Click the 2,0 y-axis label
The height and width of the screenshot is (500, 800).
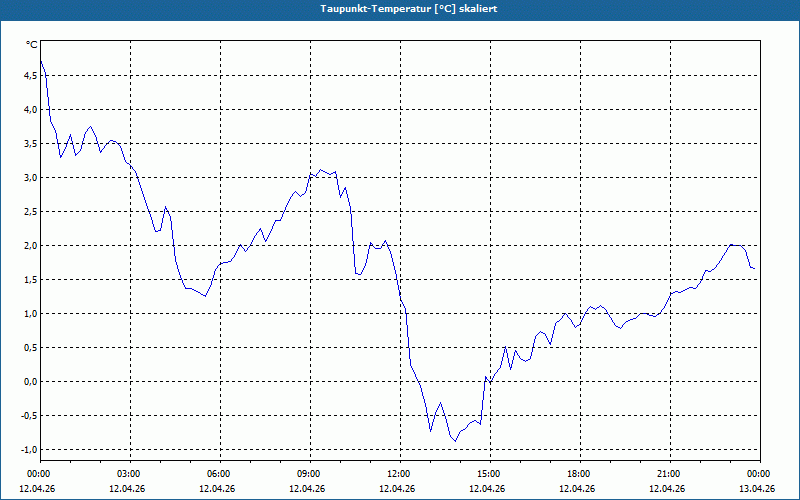coord(31,246)
